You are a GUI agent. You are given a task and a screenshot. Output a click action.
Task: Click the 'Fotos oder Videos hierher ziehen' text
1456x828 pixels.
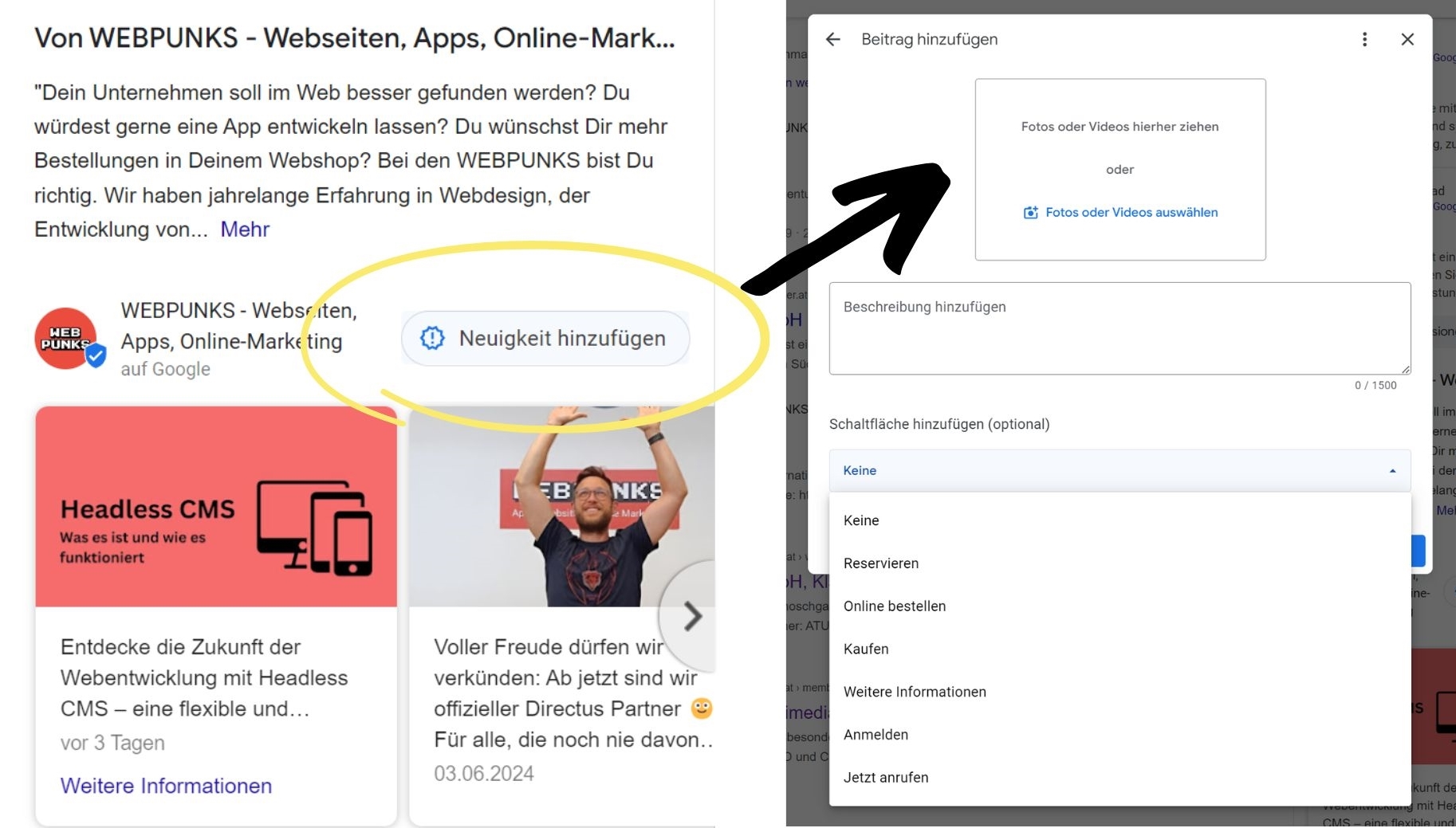(x=1120, y=127)
